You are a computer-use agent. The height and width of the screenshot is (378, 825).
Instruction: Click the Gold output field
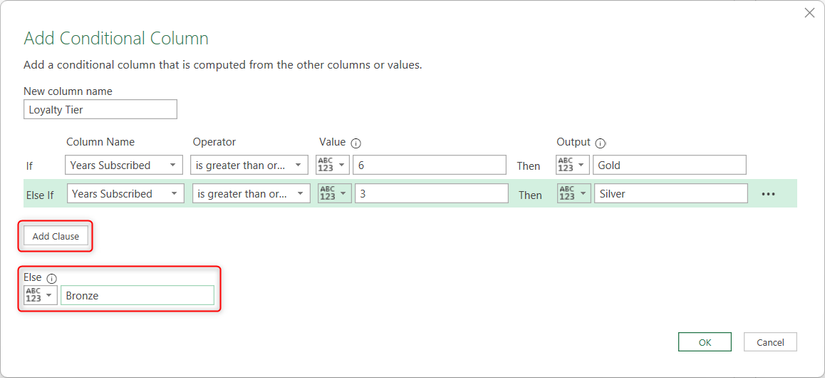coord(669,165)
